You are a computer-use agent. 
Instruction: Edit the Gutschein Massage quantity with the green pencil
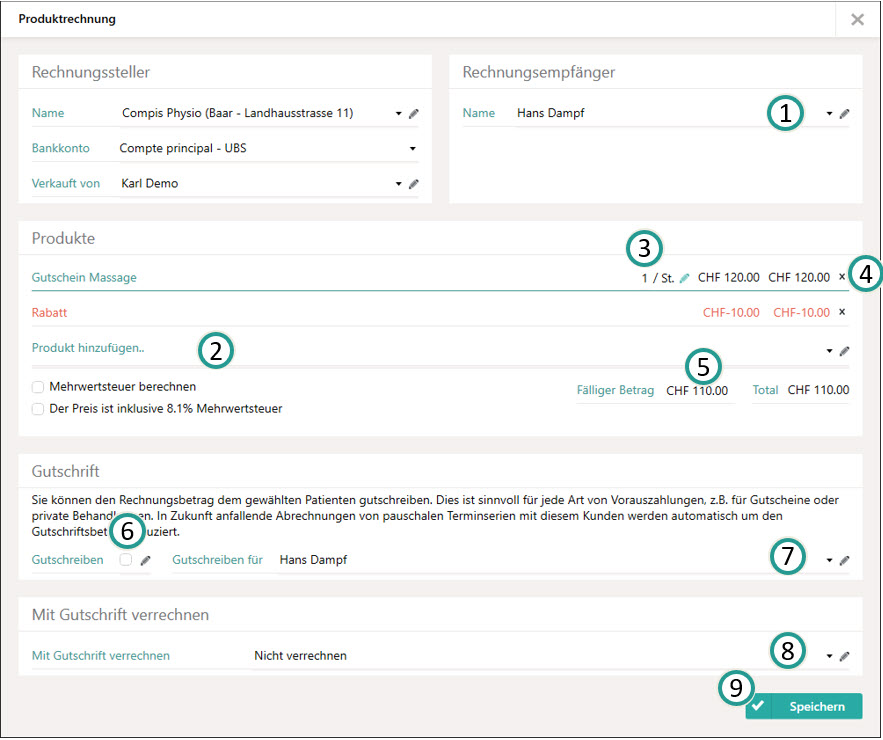pyautogui.click(x=684, y=278)
